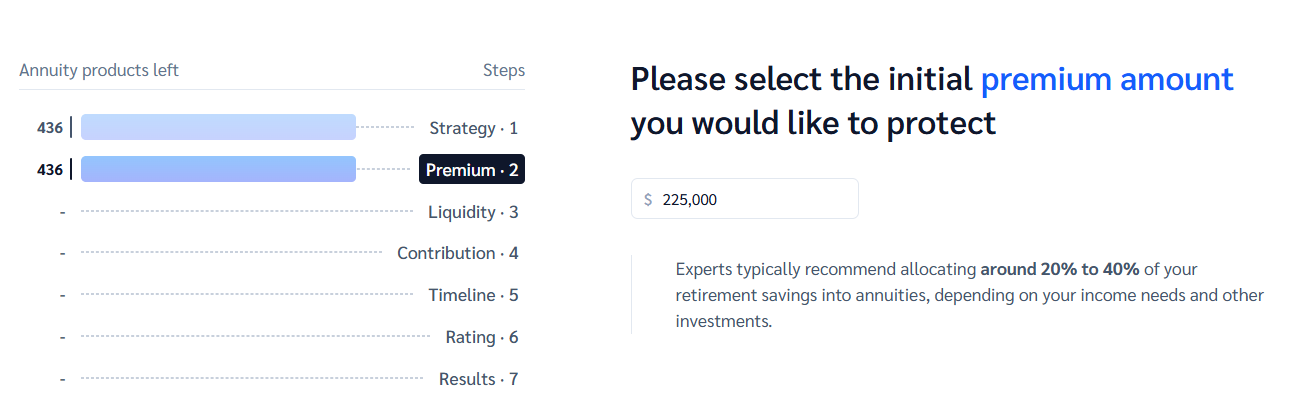Click the "Please select the initial" heading

coord(801,79)
